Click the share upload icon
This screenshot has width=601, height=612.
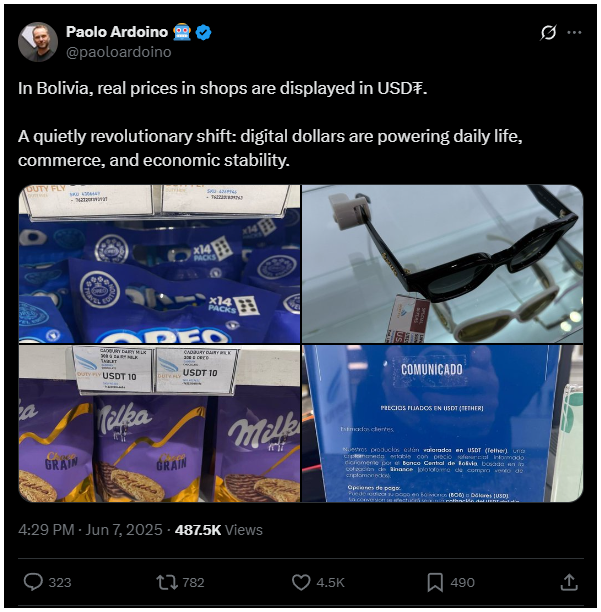click(569, 582)
